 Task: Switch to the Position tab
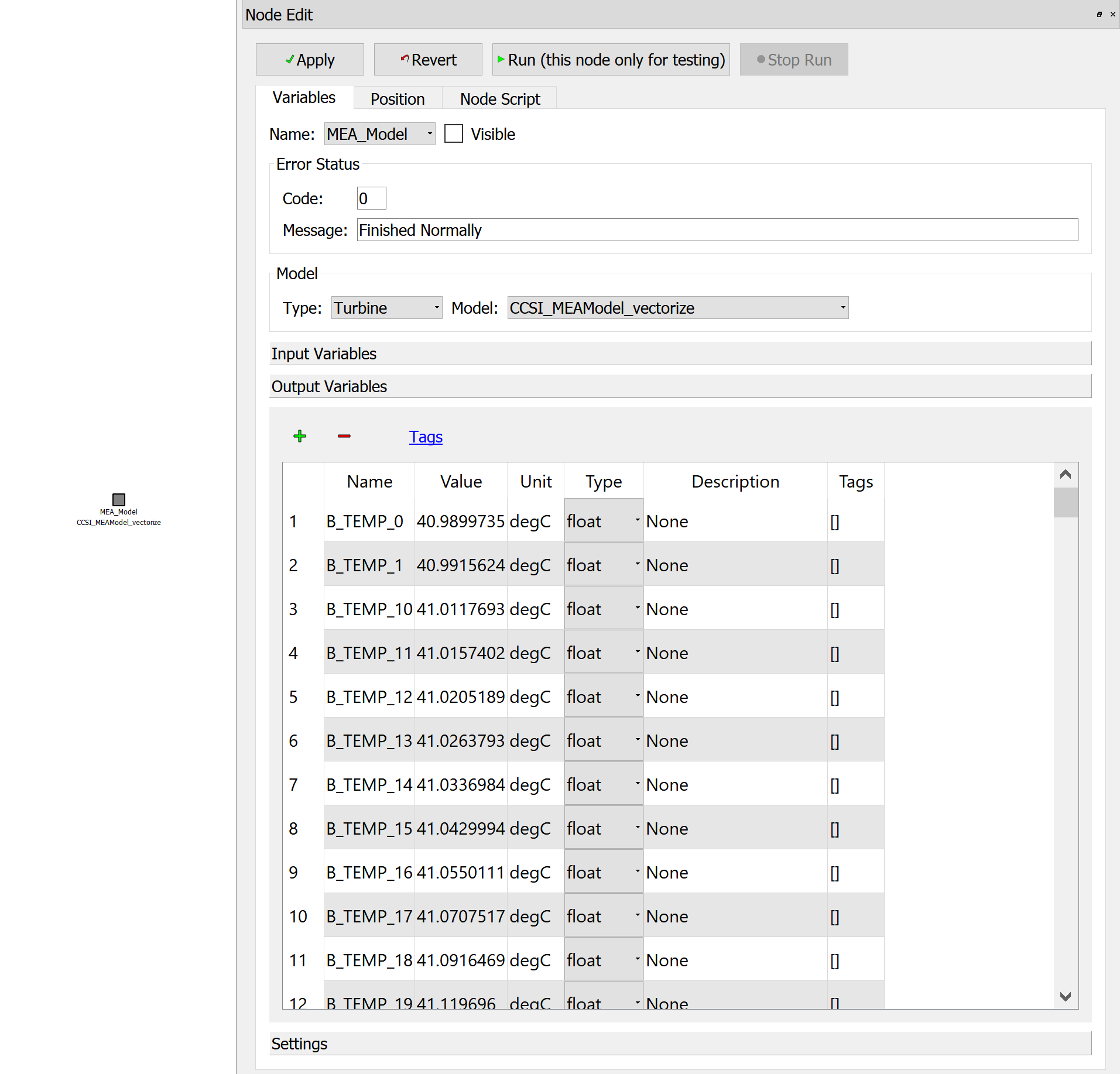398,99
